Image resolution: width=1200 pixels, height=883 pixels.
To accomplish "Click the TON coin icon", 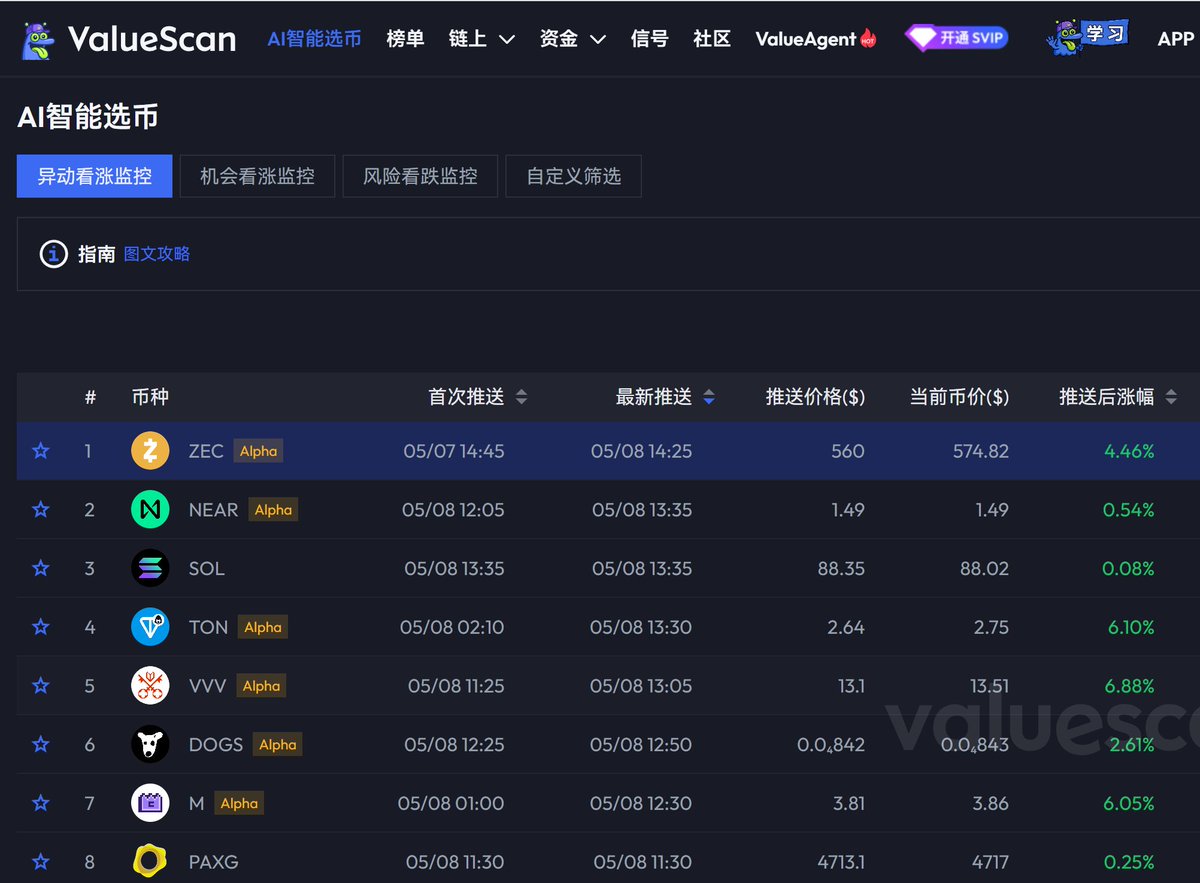I will pos(150,627).
